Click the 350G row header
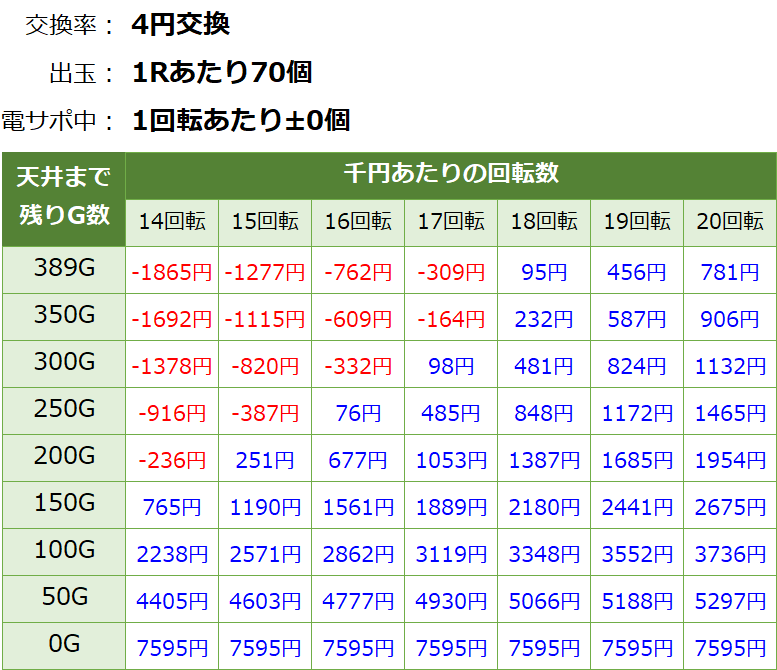Image resolution: width=777 pixels, height=670 pixels. pos(64,317)
